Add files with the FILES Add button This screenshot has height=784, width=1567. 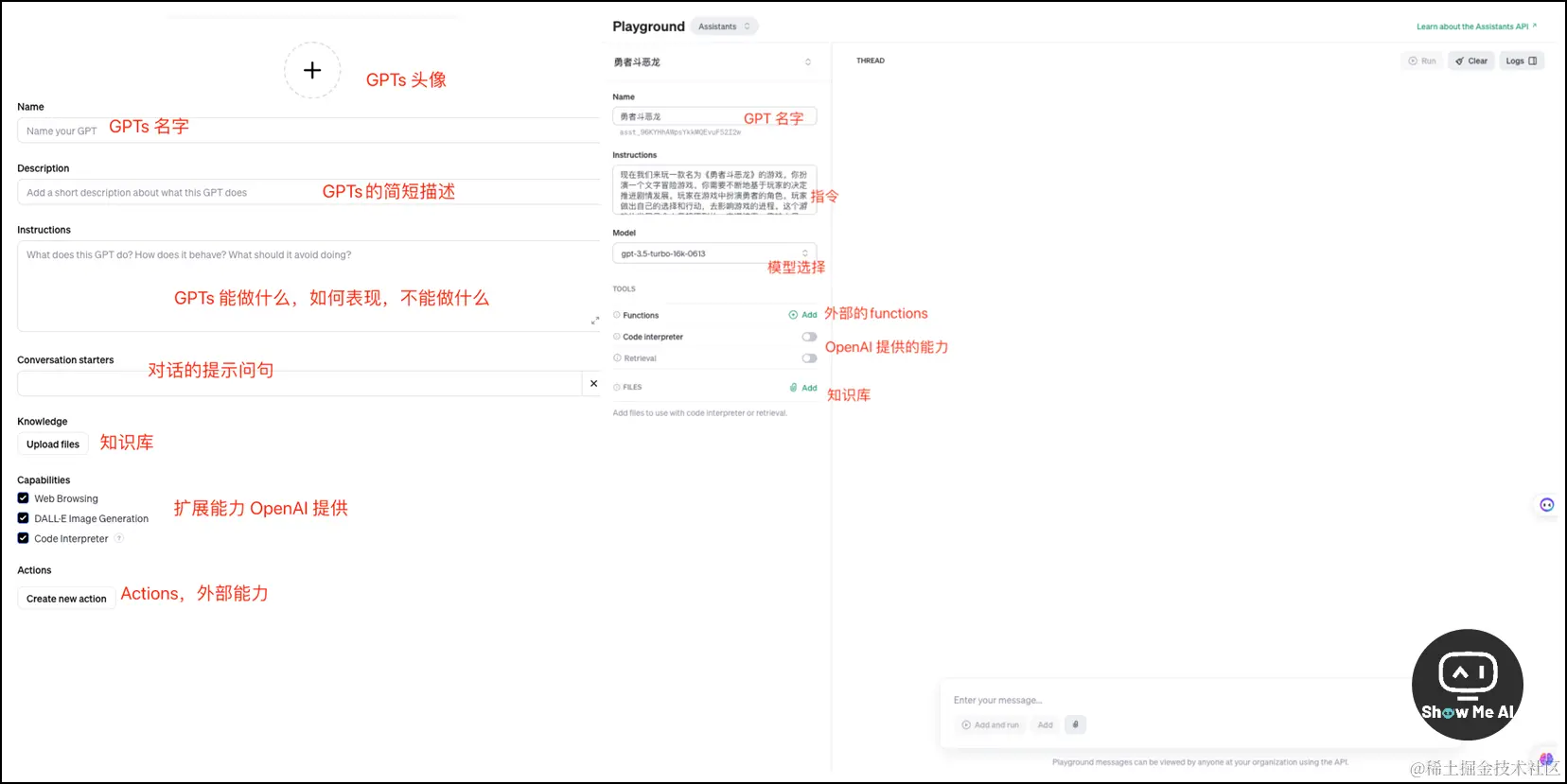coord(803,388)
